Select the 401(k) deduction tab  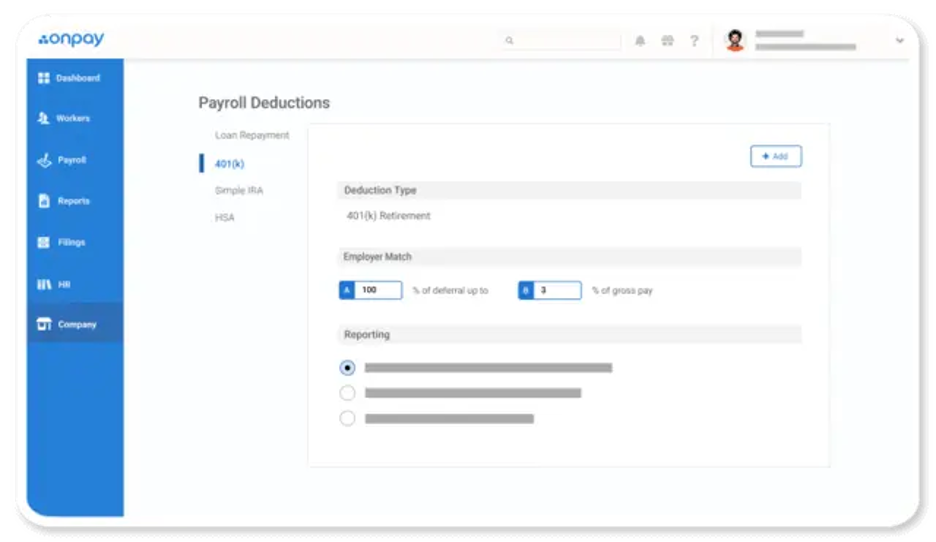[x=229, y=164]
